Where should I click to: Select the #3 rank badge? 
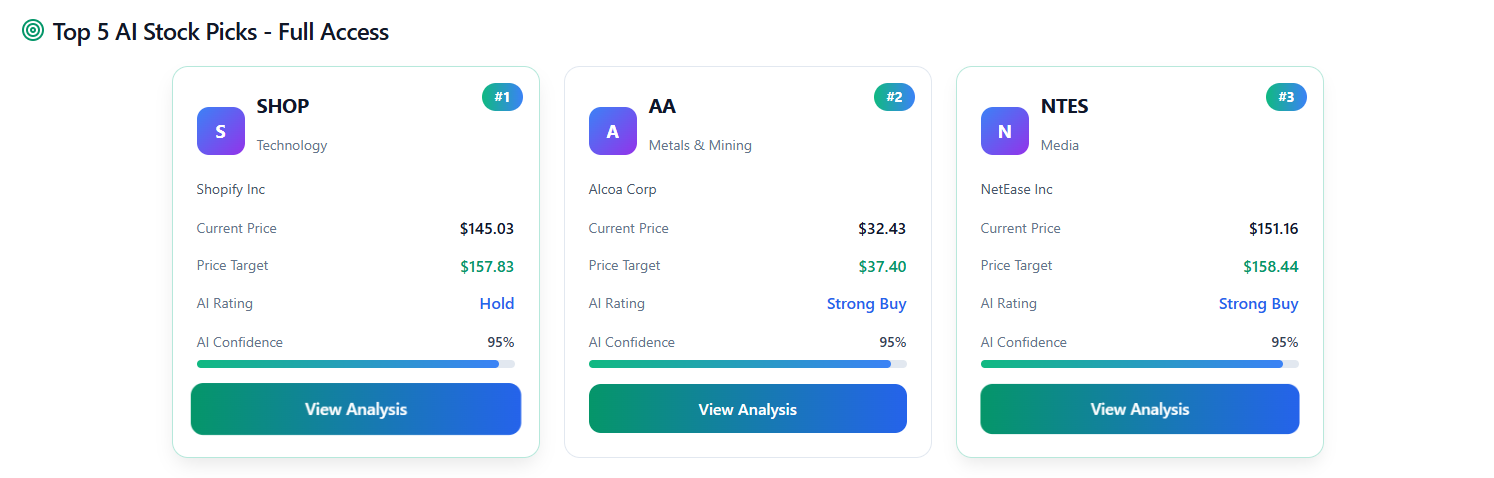coord(1286,97)
